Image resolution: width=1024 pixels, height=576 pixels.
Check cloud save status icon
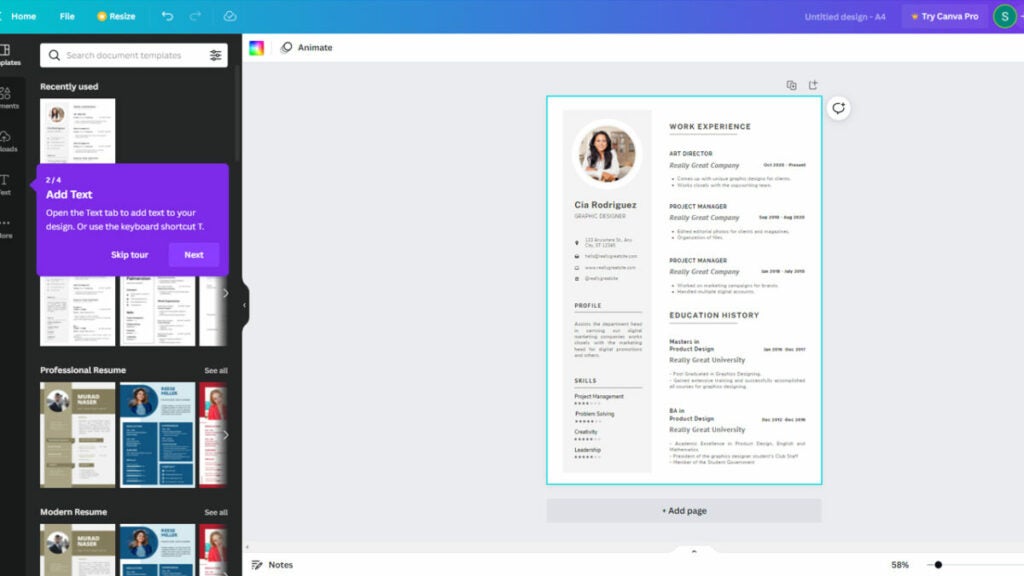pyautogui.click(x=230, y=16)
